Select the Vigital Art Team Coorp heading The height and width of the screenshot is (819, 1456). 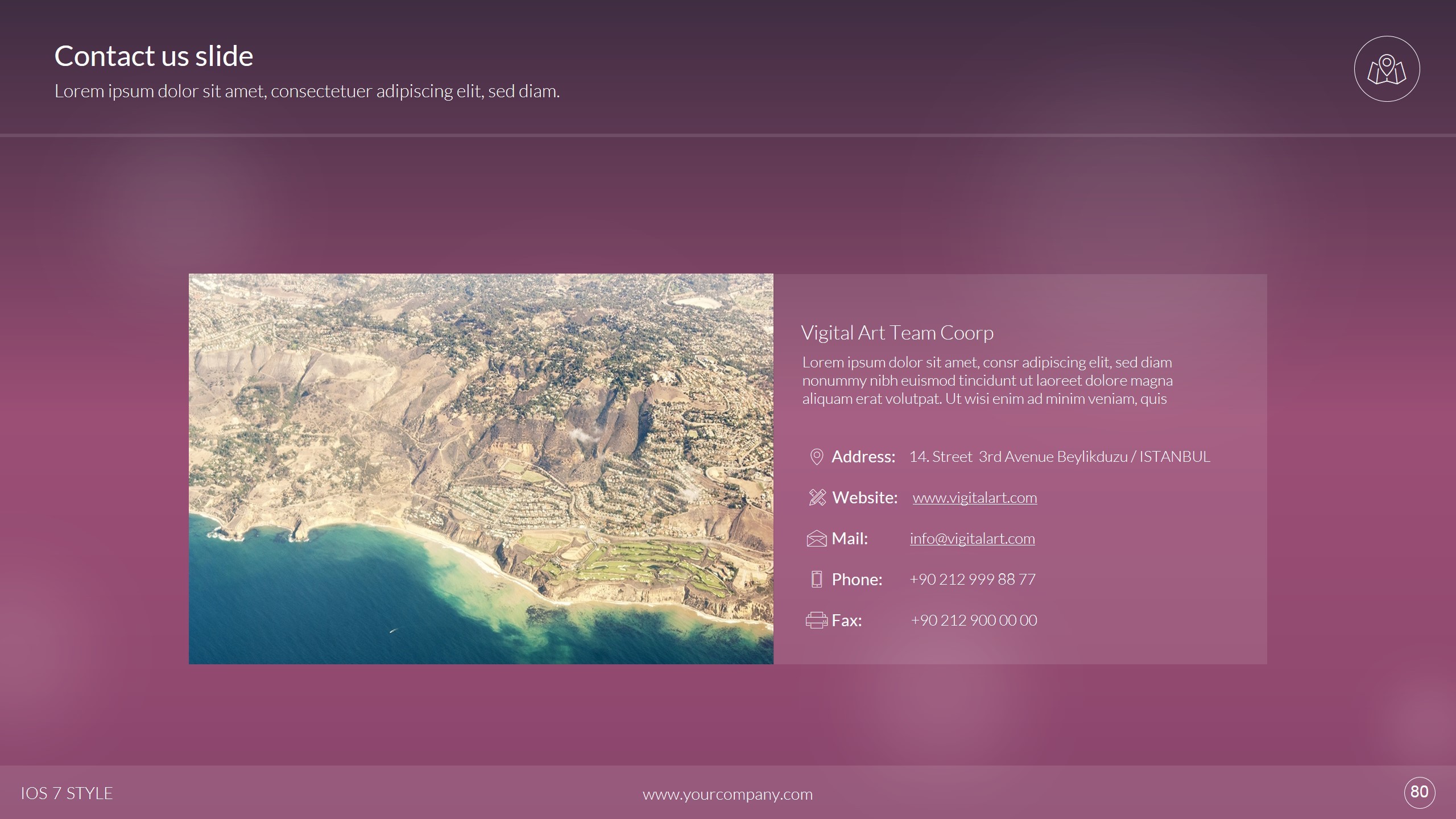point(897,333)
